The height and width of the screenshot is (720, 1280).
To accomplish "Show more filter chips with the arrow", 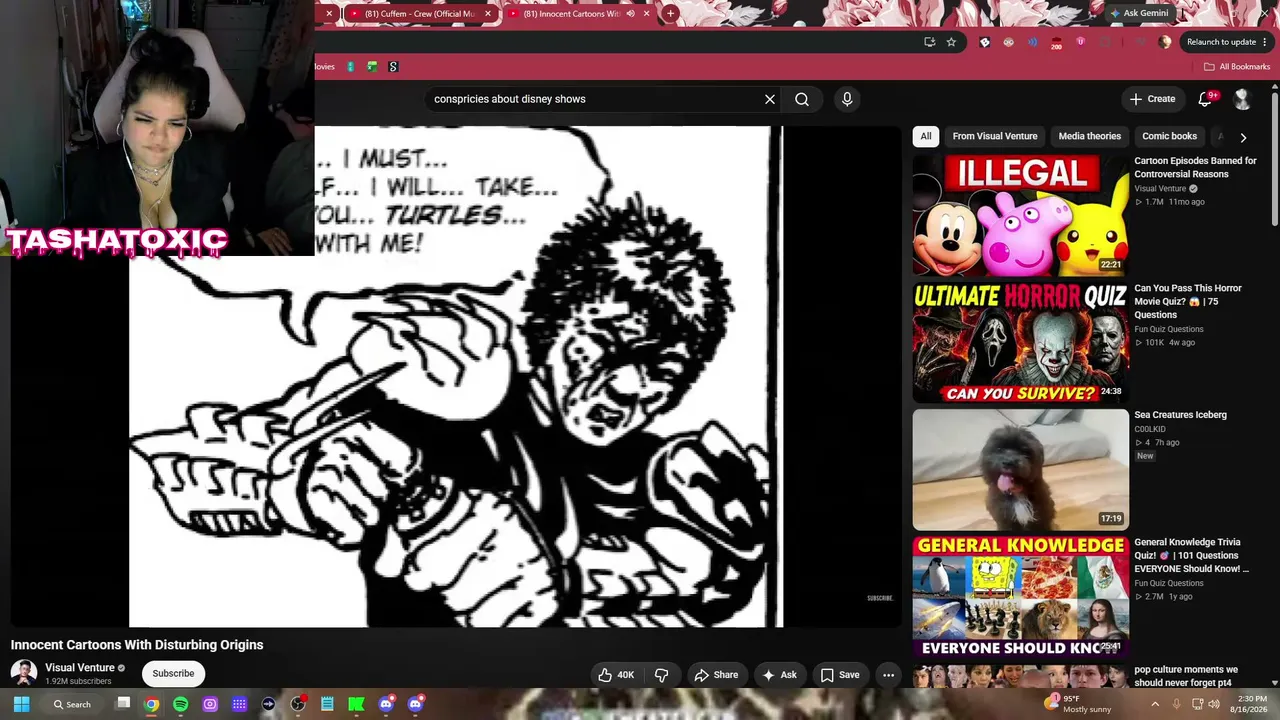I will tap(1243, 137).
